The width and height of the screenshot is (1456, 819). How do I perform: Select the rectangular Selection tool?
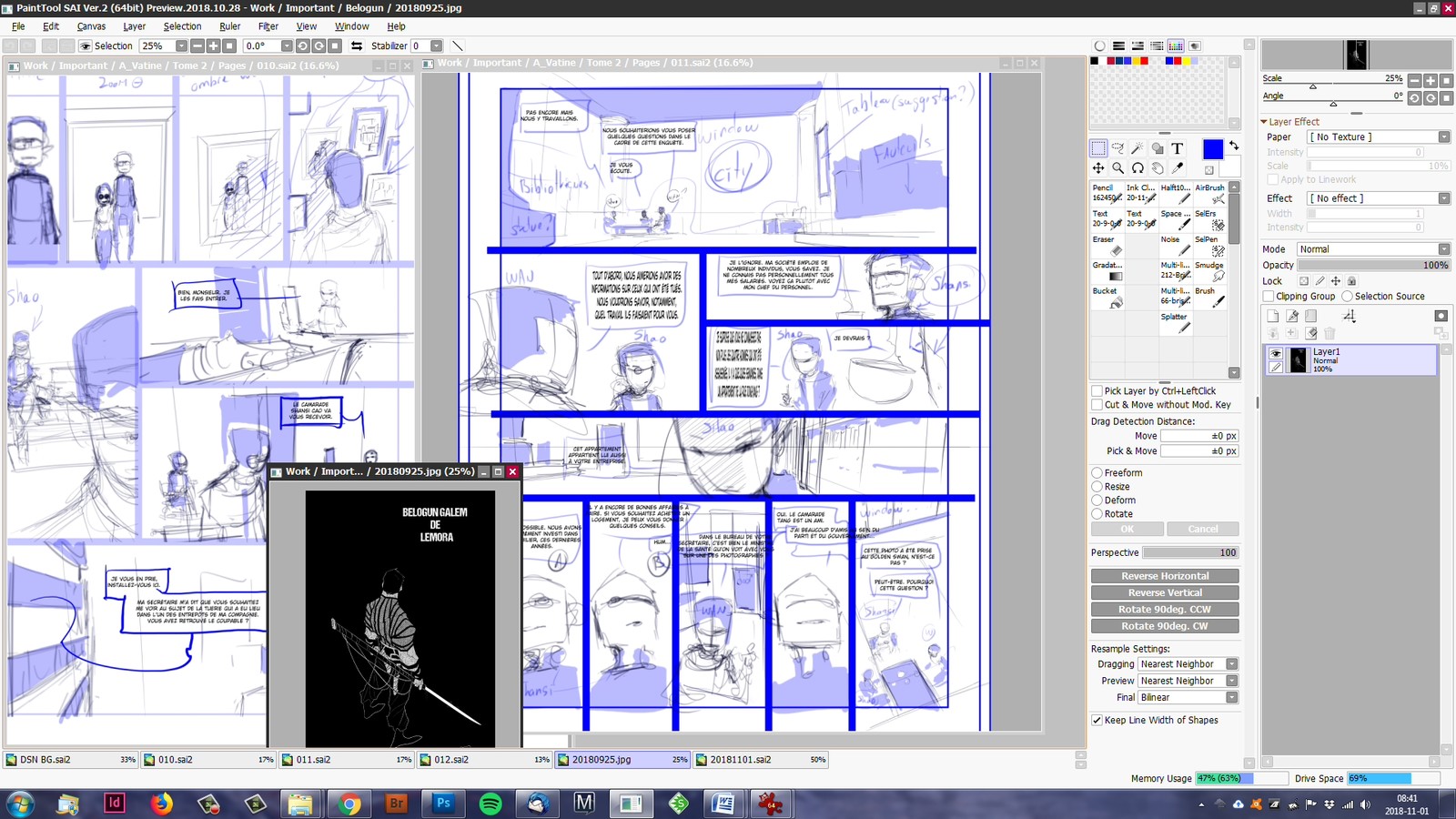1098,148
